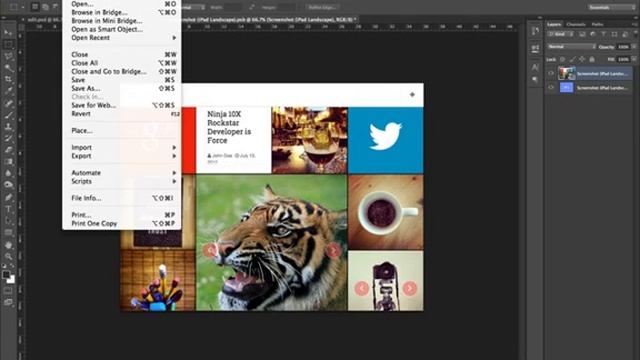
Task: Click the foreground color swatch
Action: [x=6, y=275]
